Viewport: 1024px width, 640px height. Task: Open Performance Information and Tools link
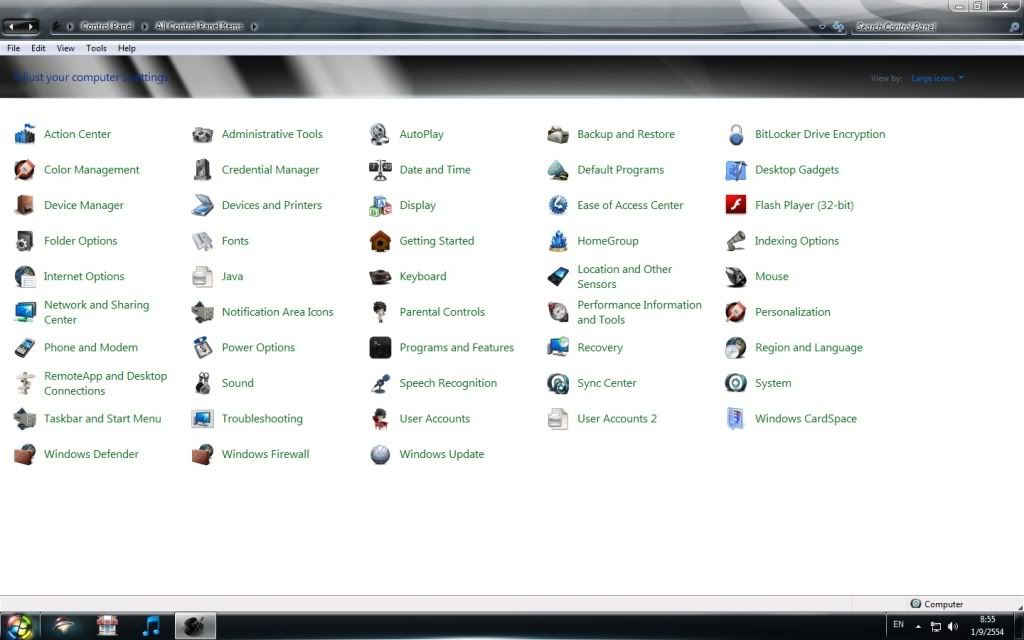[x=639, y=312]
